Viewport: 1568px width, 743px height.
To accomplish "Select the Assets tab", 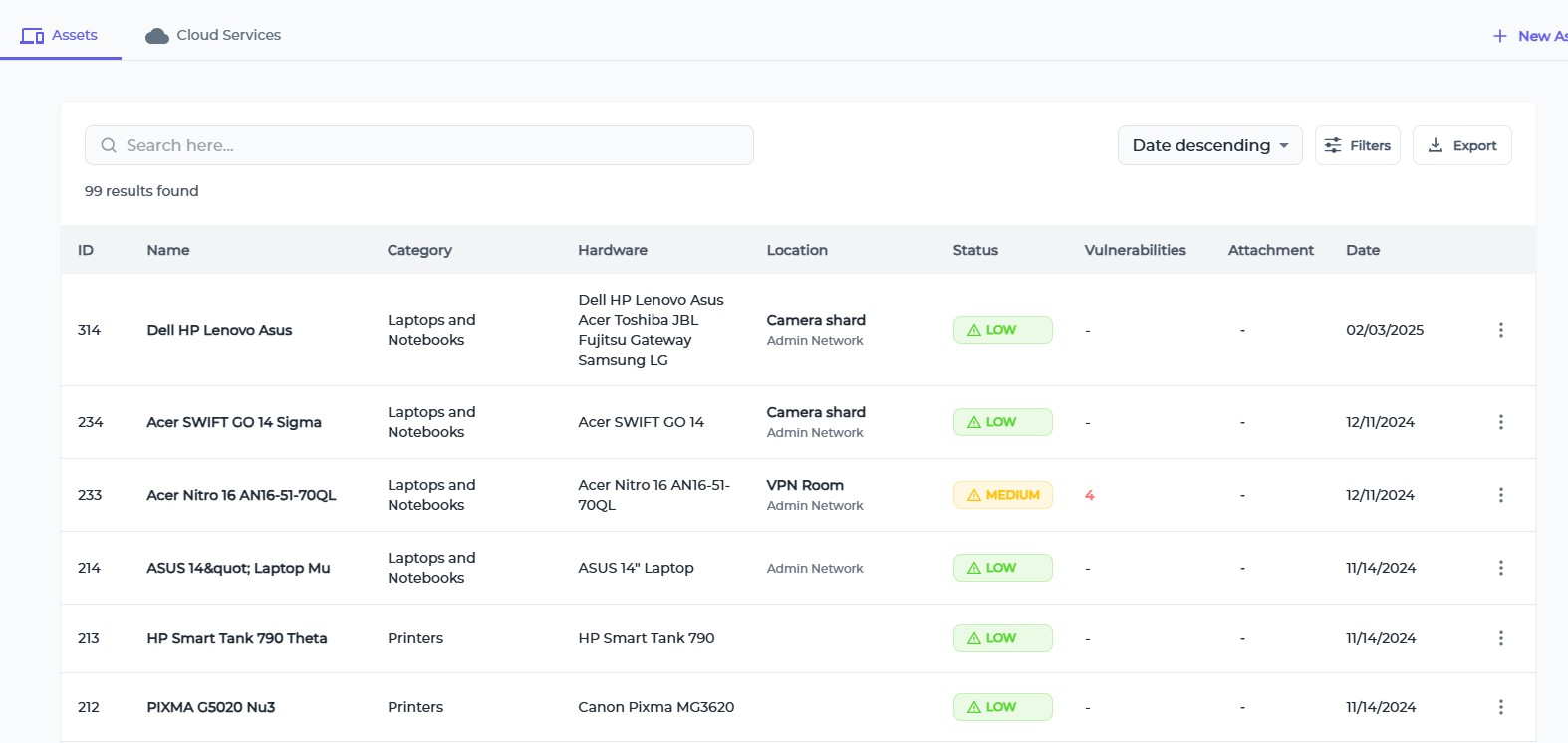I will point(60,35).
